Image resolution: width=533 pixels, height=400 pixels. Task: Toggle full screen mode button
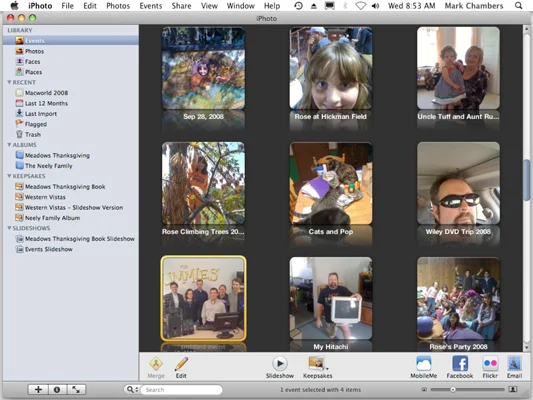(76, 390)
